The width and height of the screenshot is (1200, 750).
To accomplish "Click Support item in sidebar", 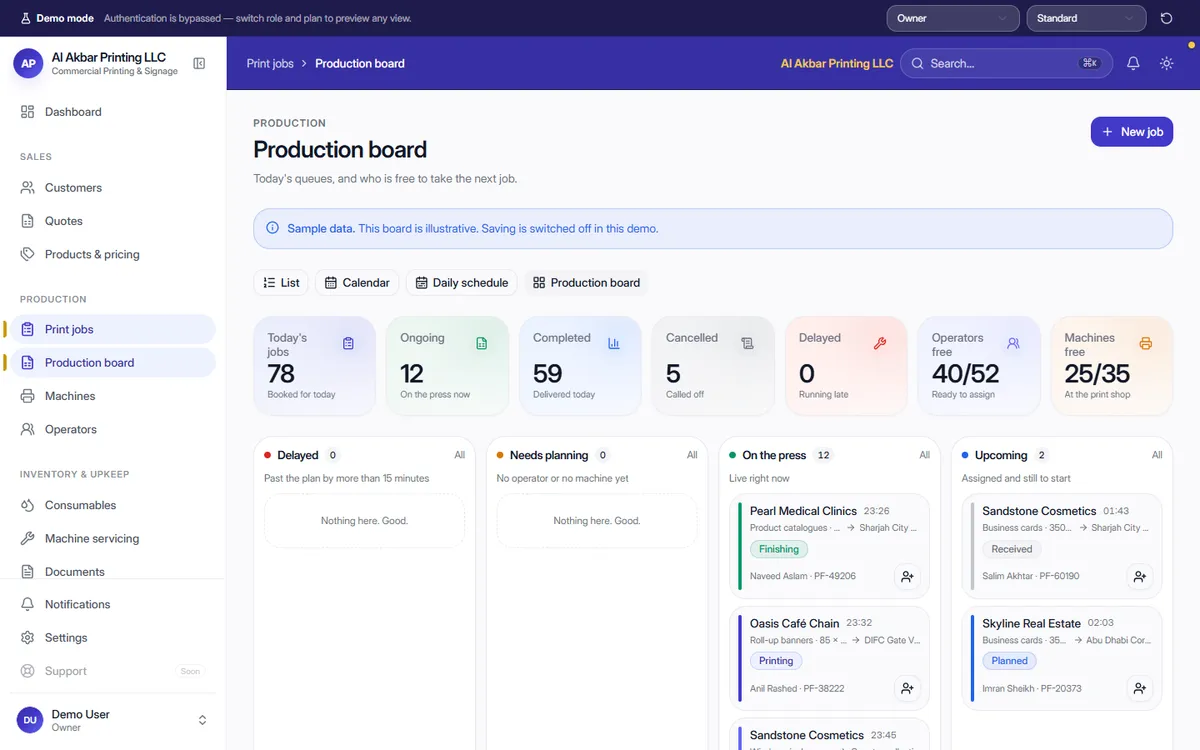I will (x=112, y=671).
